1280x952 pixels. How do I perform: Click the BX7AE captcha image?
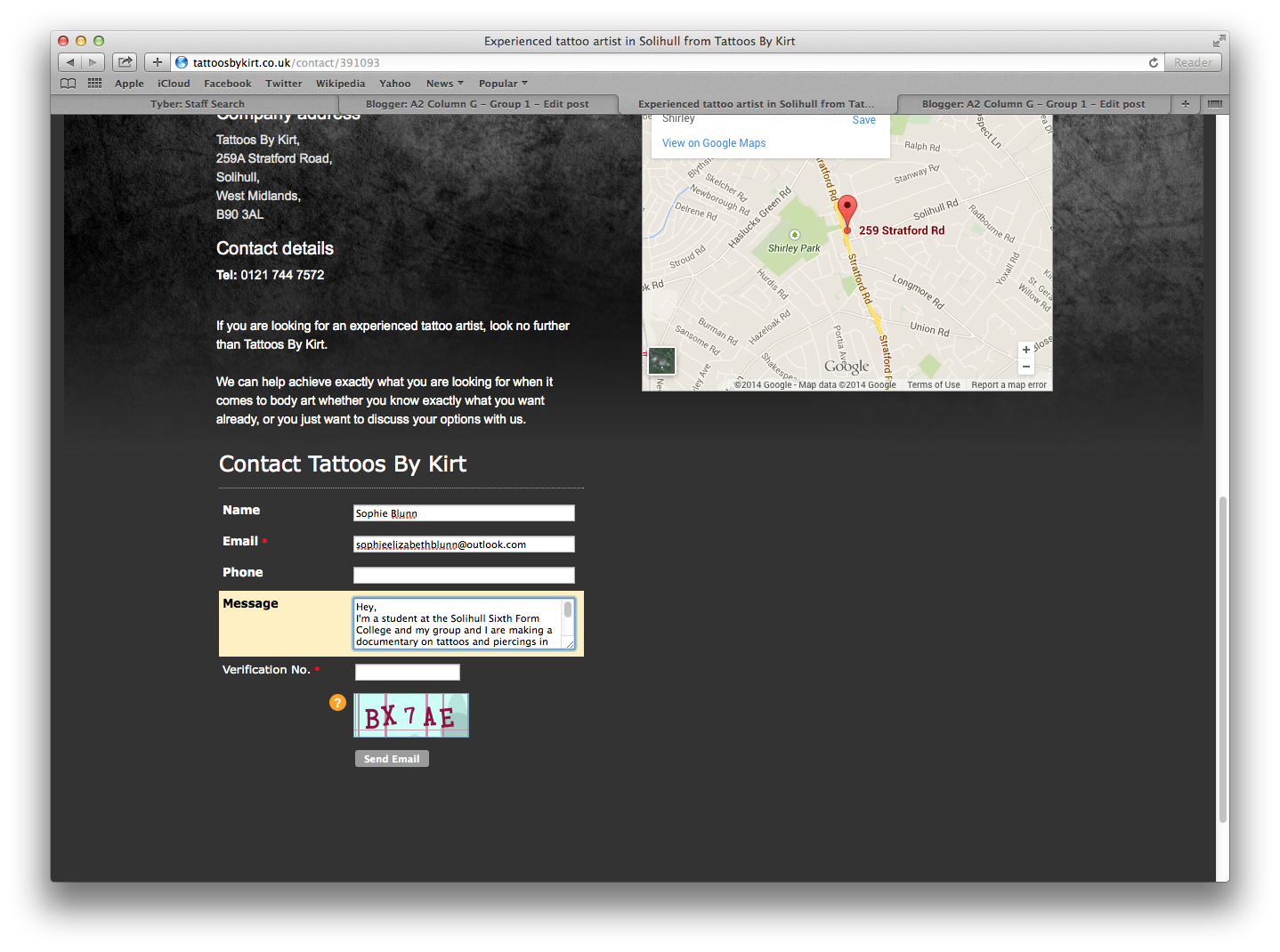pos(411,715)
